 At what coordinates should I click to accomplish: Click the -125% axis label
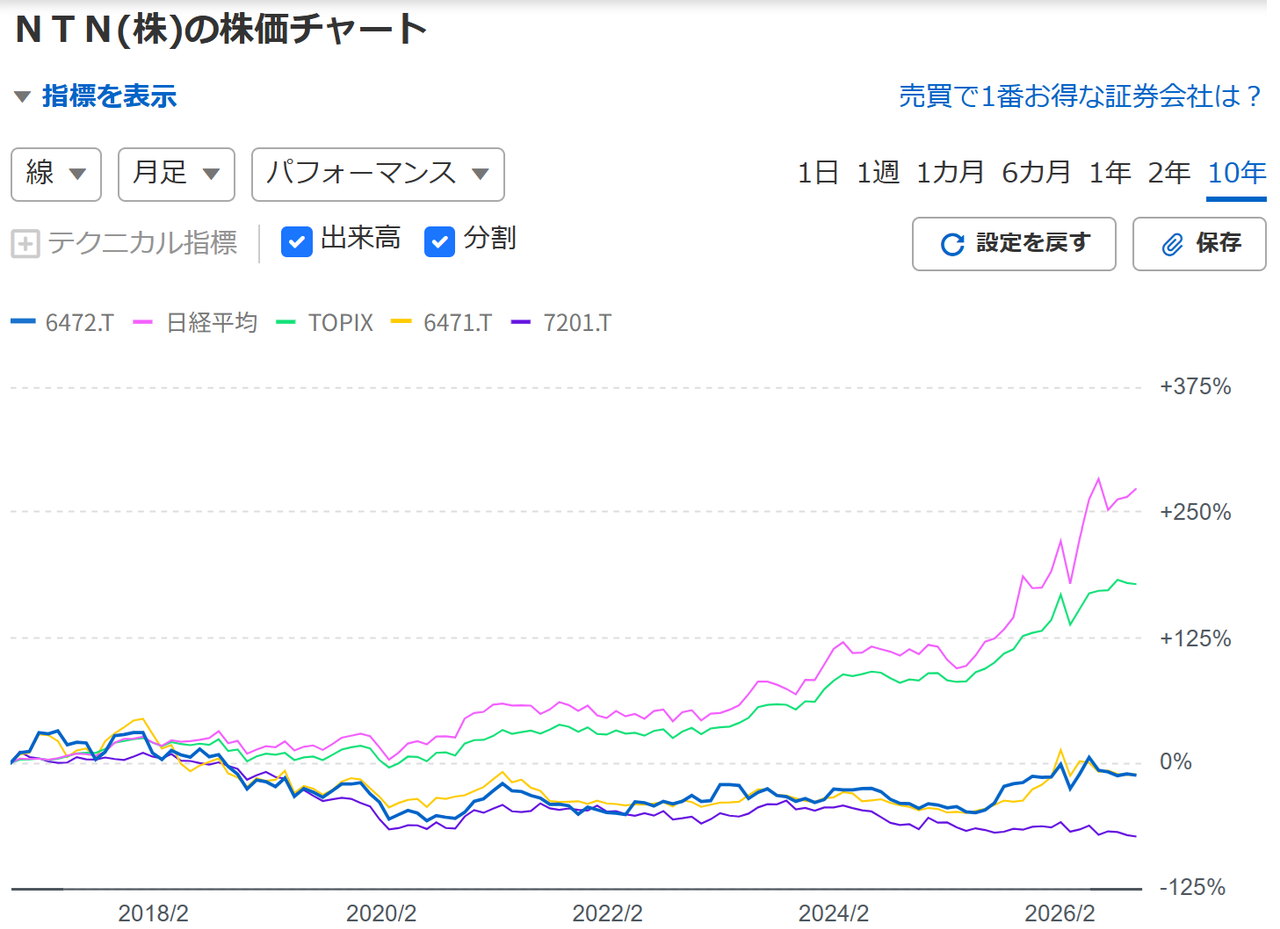[1193, 888]
